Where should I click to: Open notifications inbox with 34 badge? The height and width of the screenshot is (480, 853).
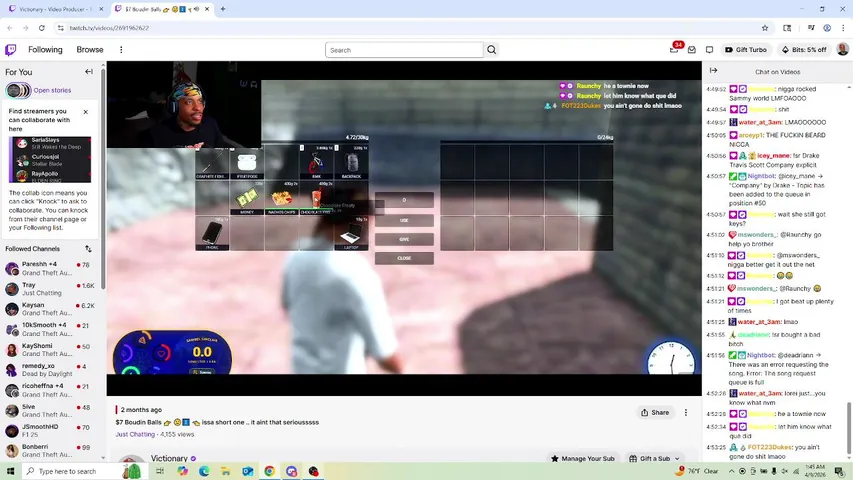[x=674, y=50]
